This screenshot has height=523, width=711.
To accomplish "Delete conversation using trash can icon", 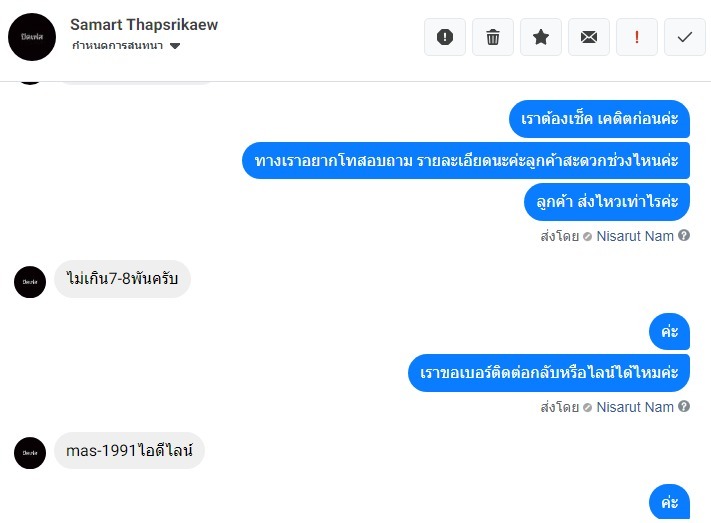I will pos(493,37).
